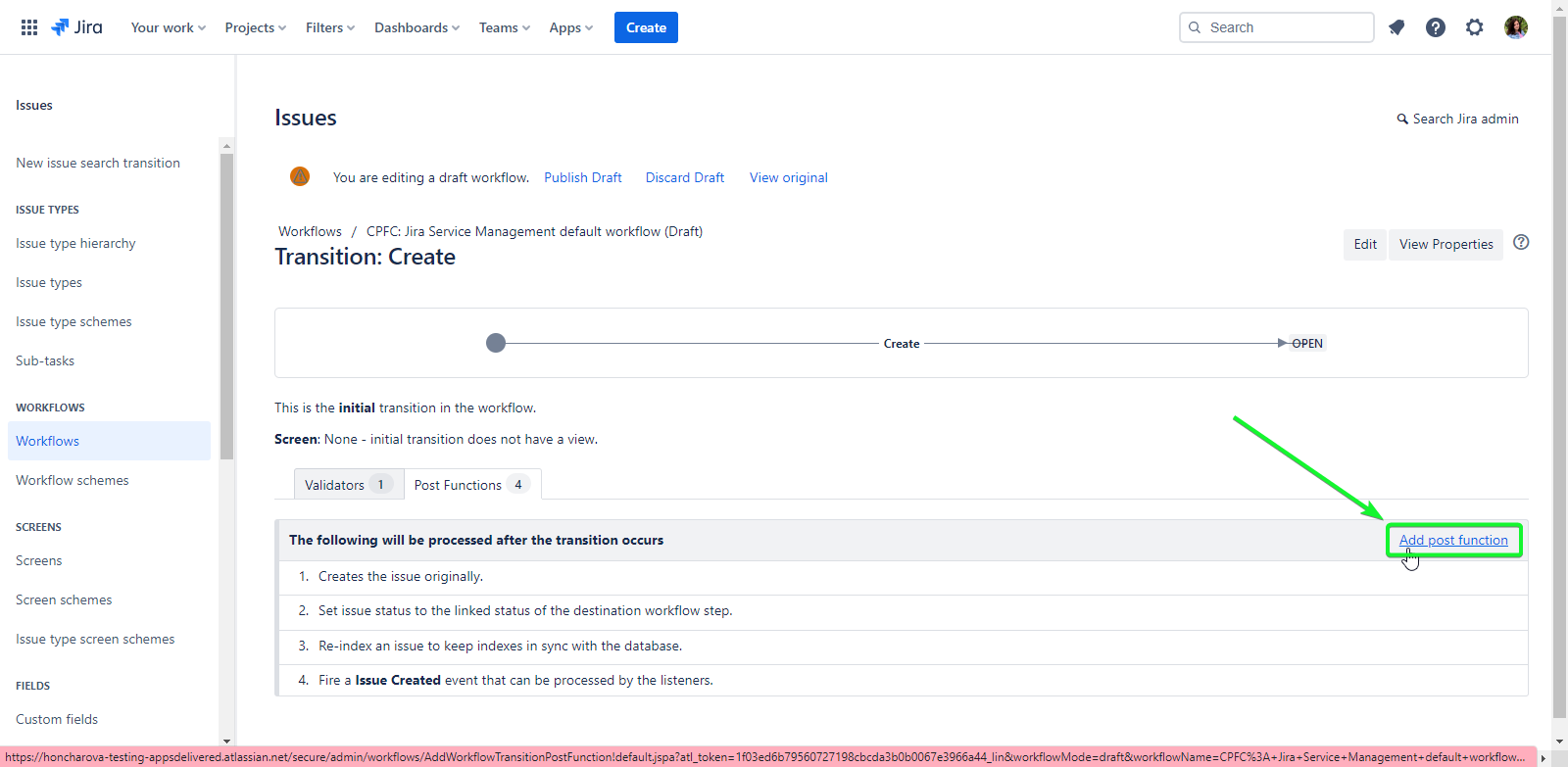Viewport: 1568px width, 767px height.
Task: Open the app switcher grid icon
Action: pos(29,27)
